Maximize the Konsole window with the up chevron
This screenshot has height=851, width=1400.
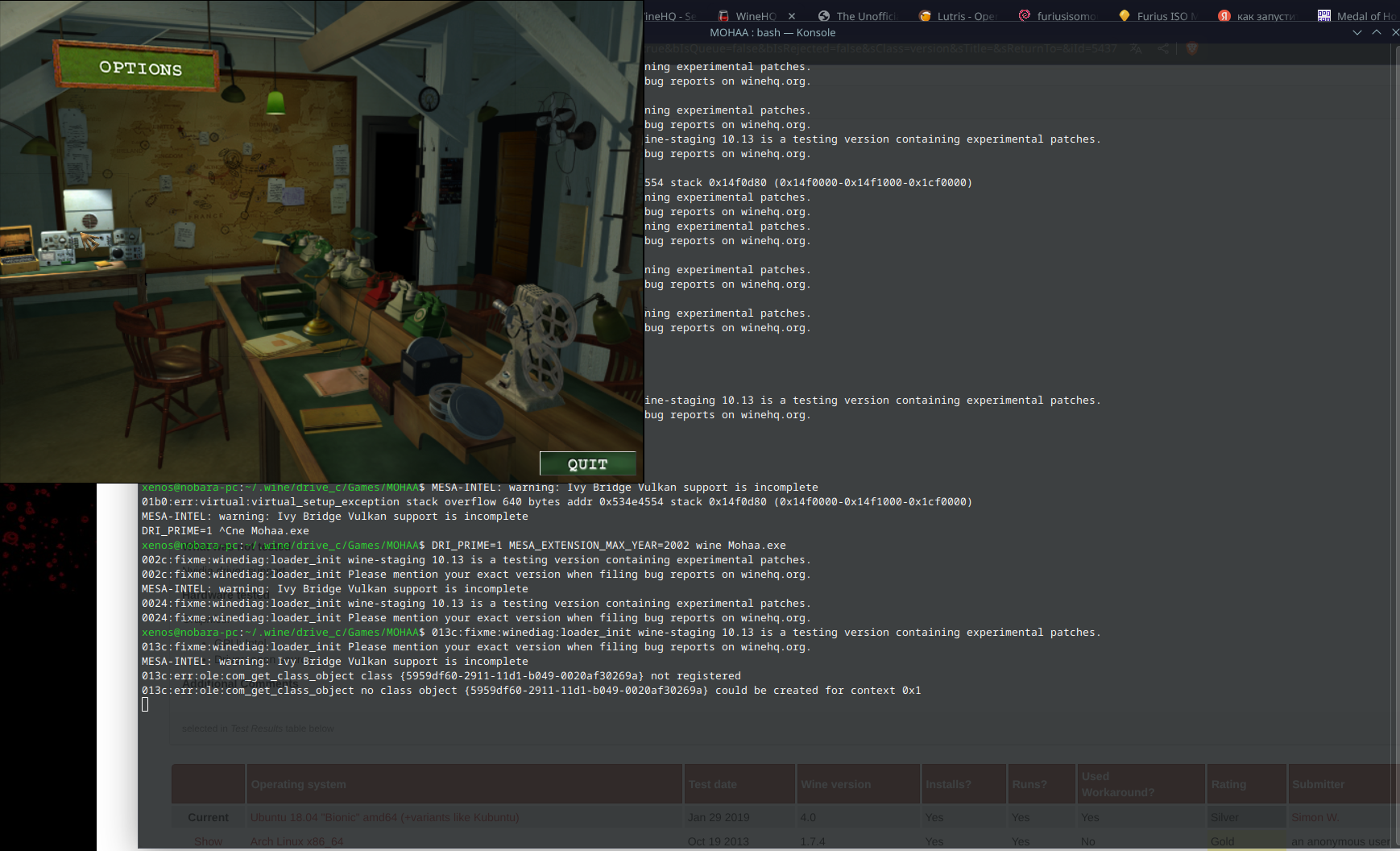1377,32
